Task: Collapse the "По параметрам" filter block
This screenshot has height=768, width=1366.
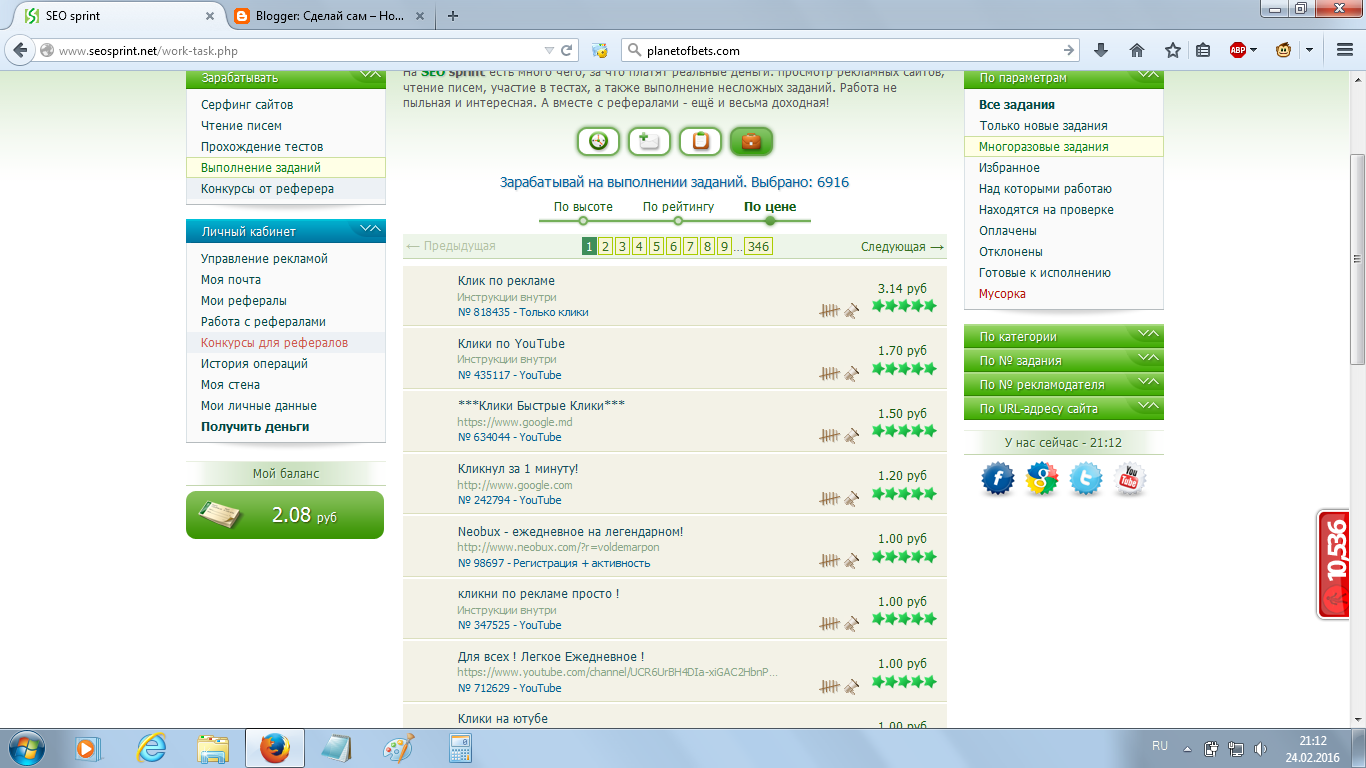Action: click(x=1148, y=76)
